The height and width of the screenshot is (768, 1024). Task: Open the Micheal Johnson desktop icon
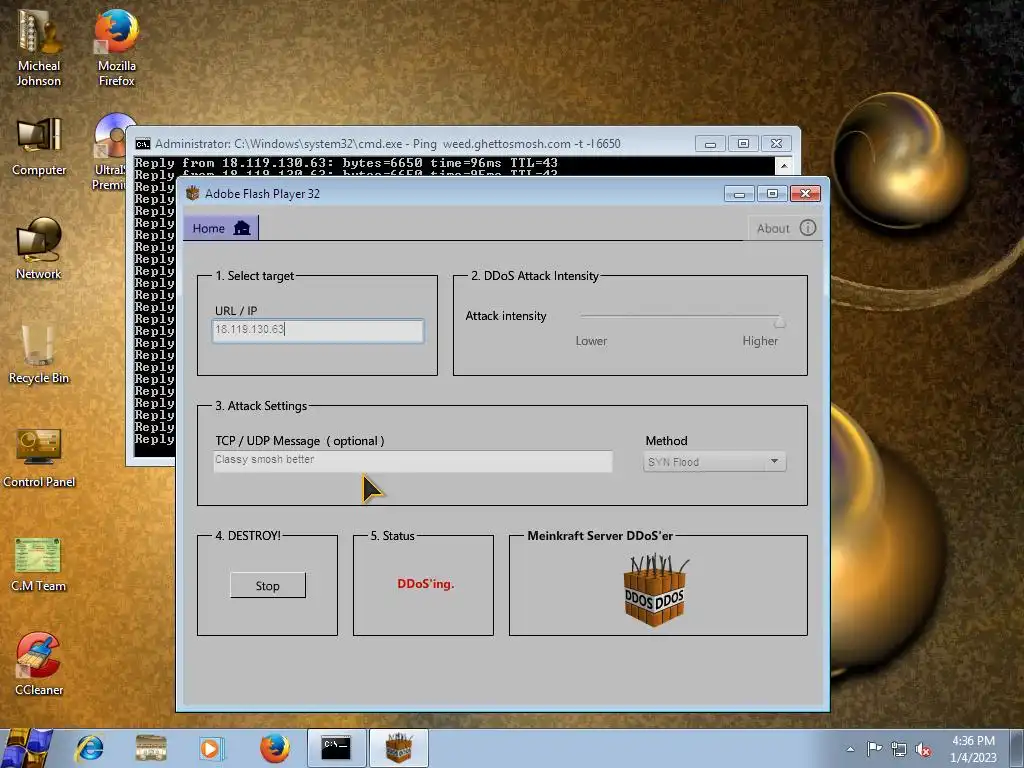(x=39, y=48)
